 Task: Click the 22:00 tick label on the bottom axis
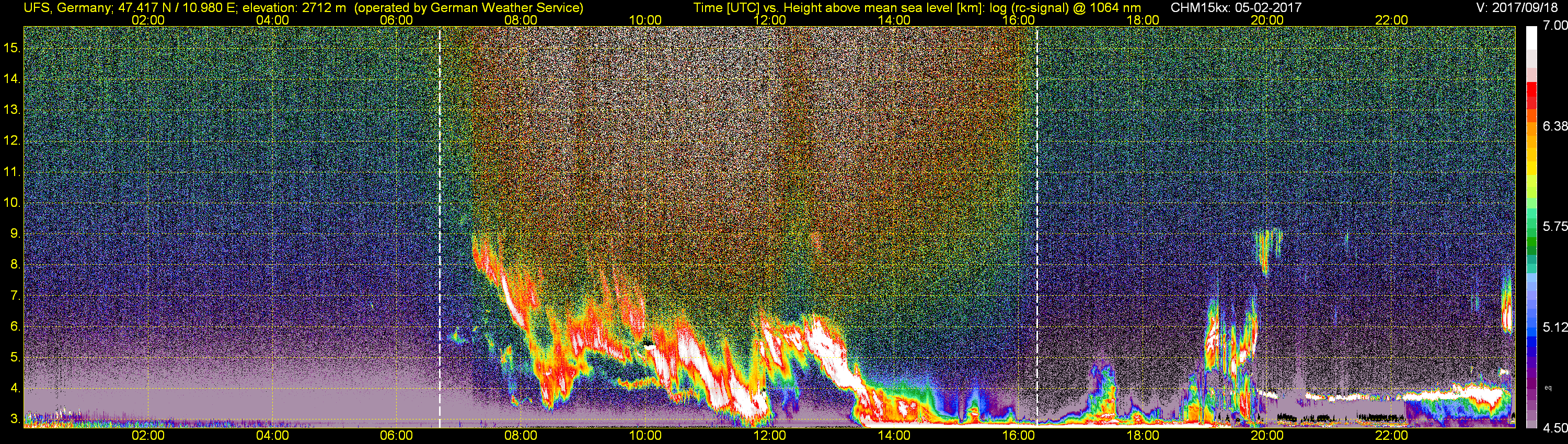(x=1391, y=436)
